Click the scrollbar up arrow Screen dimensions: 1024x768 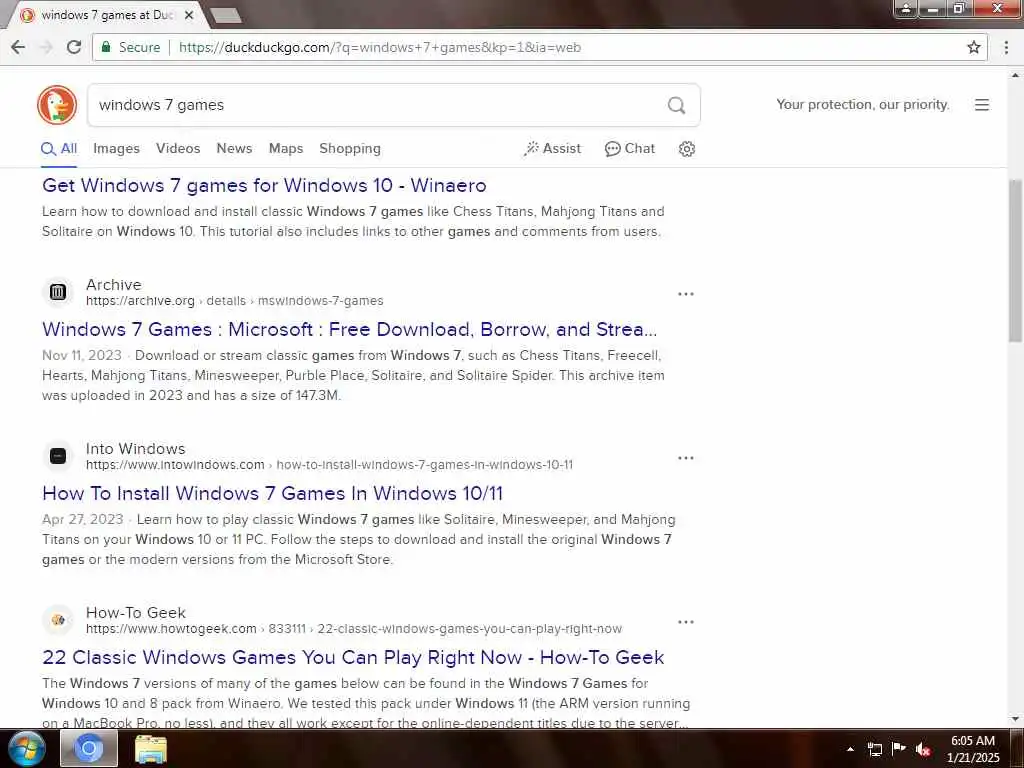coord(1016,74)
